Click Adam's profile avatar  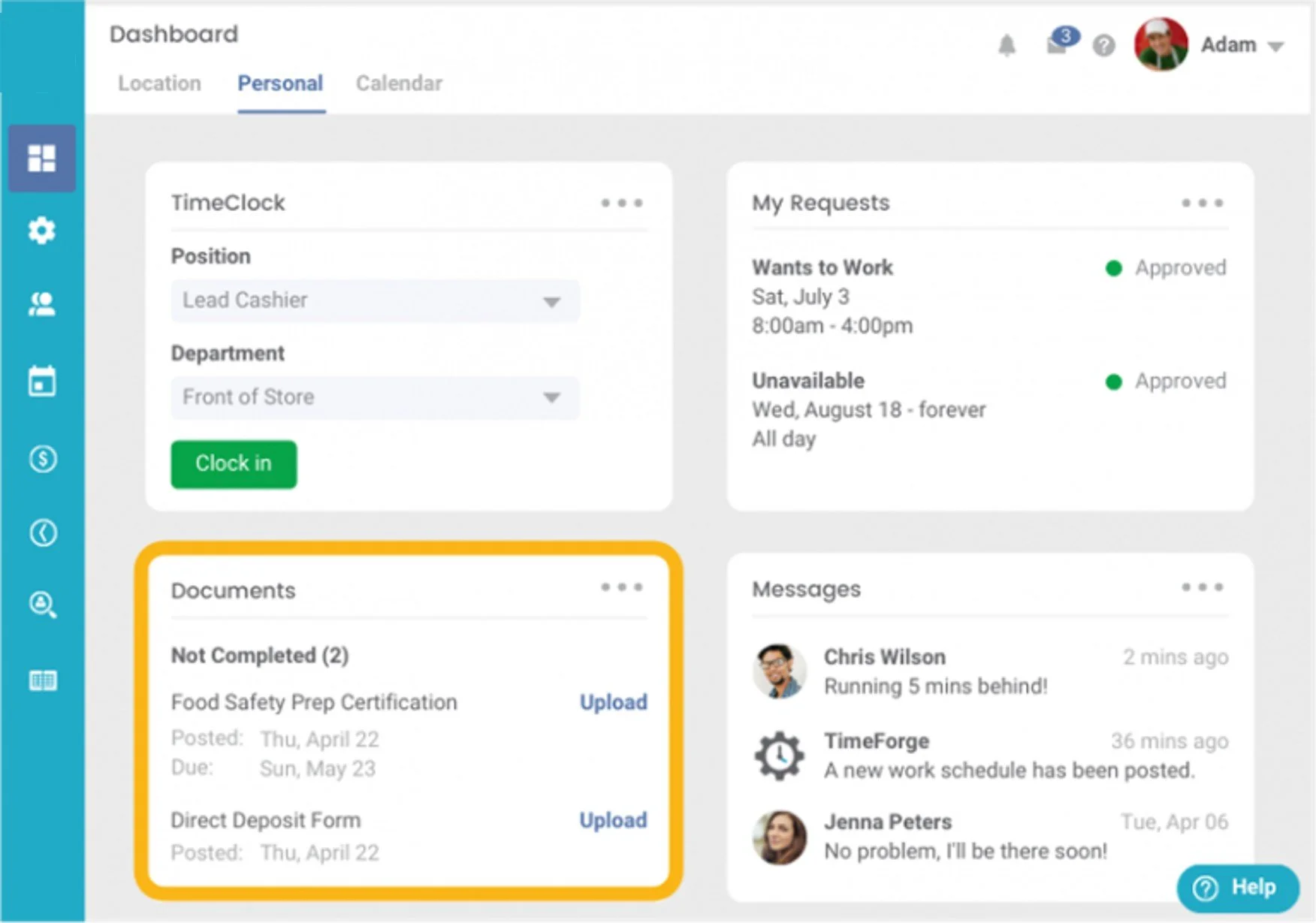point(1161,45)
